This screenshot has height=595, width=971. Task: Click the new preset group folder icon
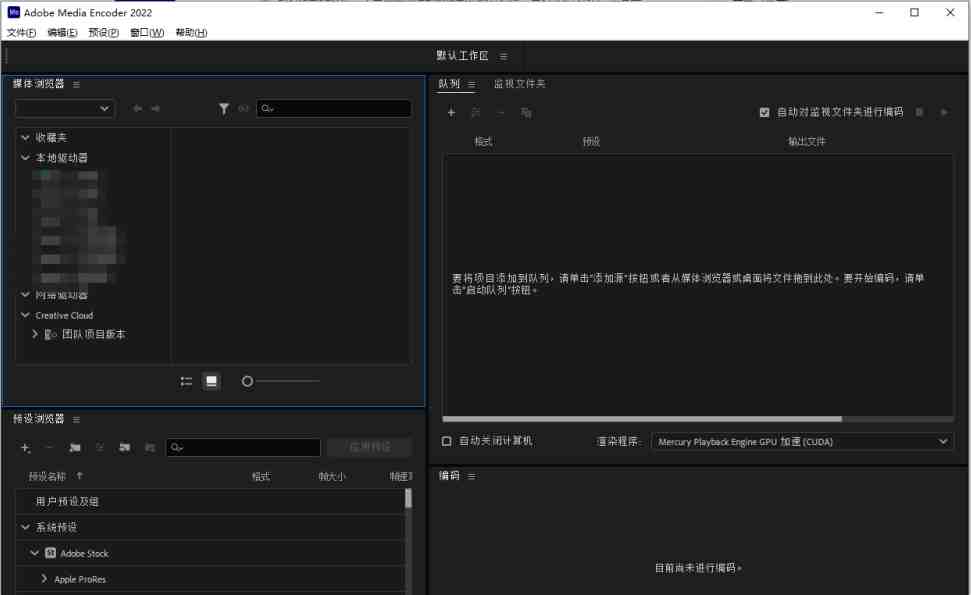72,447
